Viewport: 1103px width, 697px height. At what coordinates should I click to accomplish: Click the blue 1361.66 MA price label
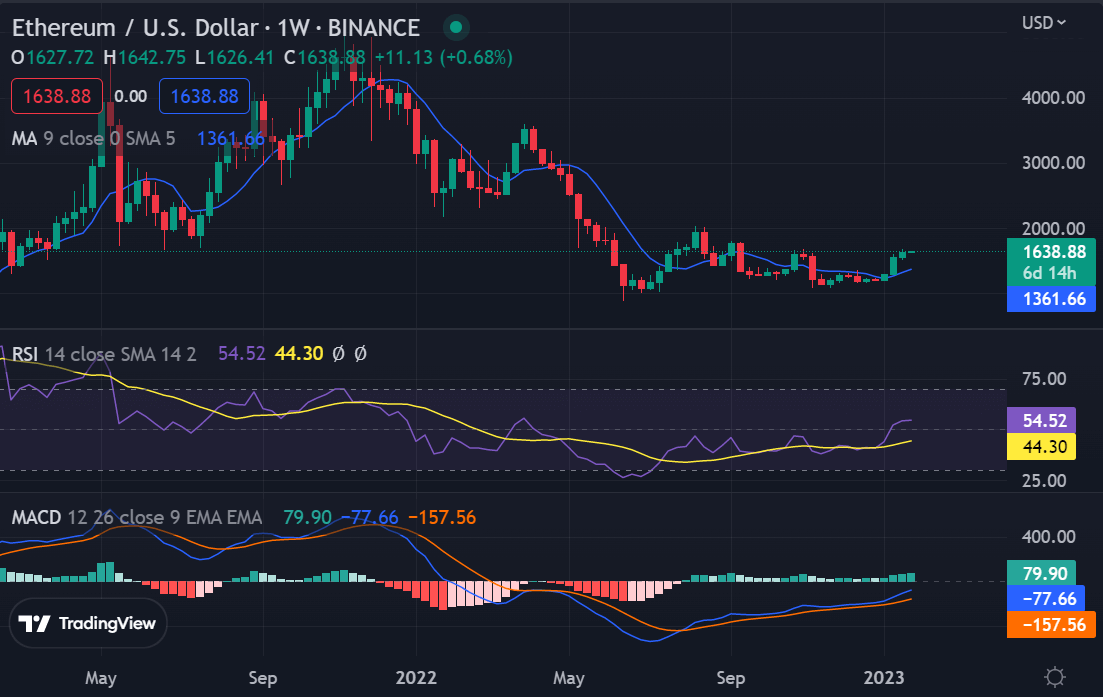[1051, 299]
